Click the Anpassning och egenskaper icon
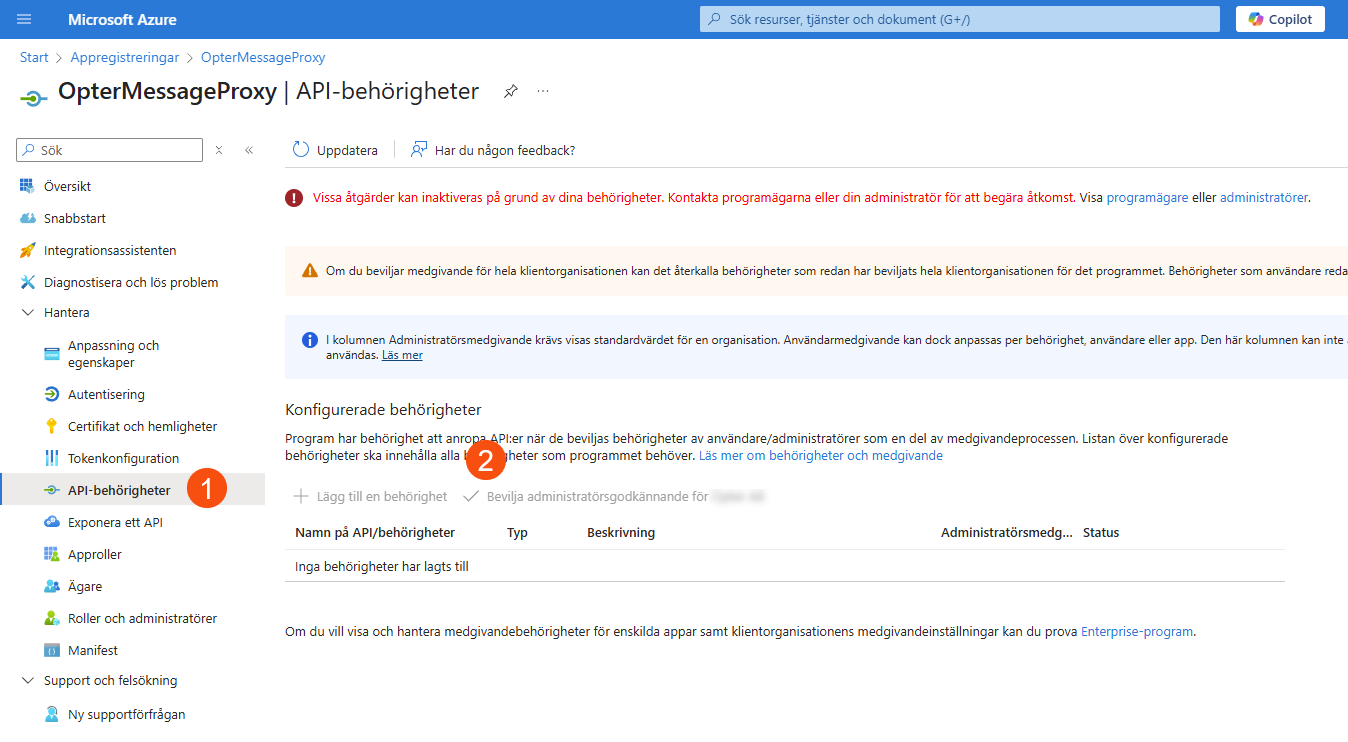The image size is (1348, 742). tap(52, 354)
